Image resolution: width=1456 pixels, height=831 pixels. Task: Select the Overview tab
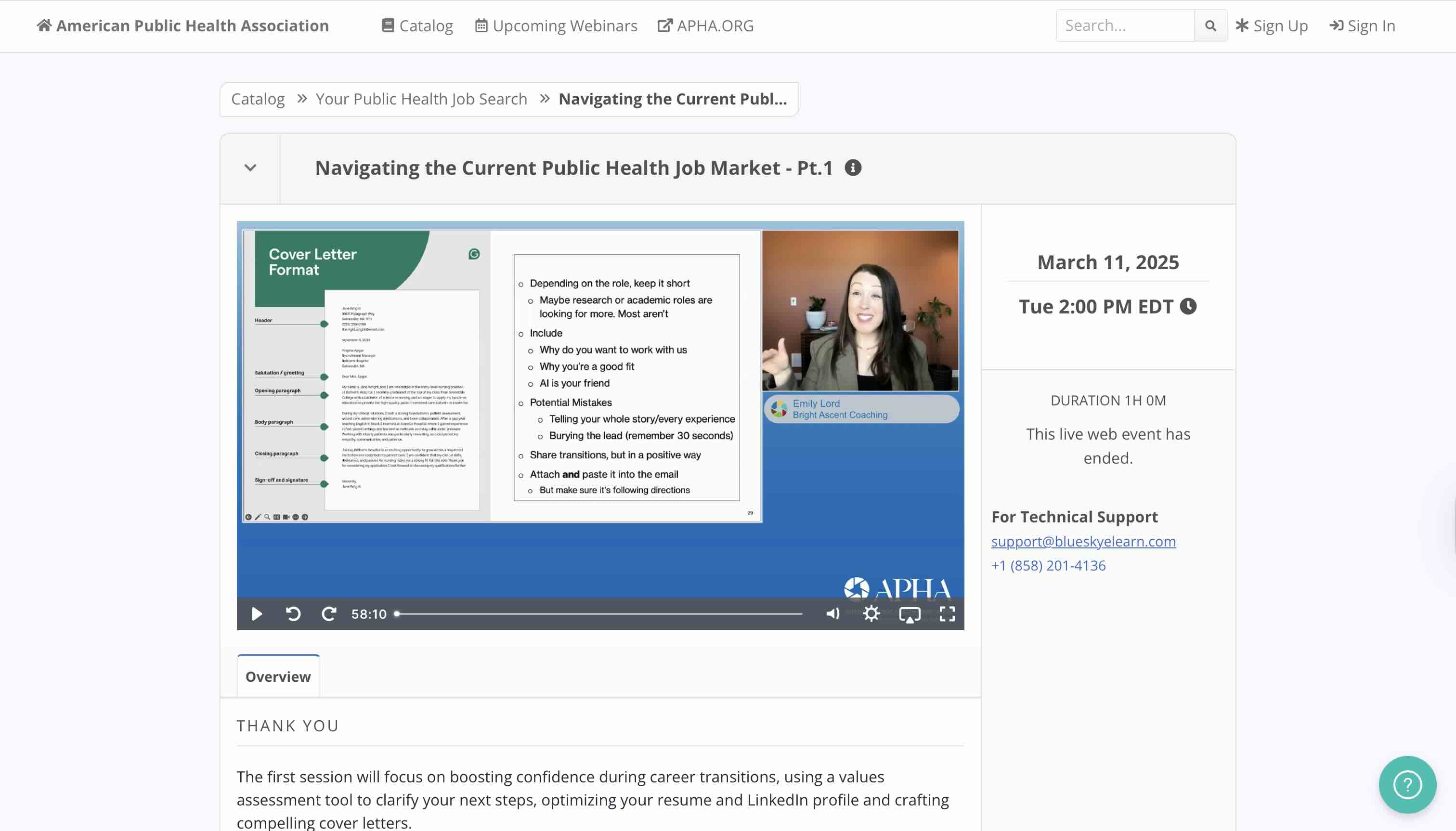(278, 676)
